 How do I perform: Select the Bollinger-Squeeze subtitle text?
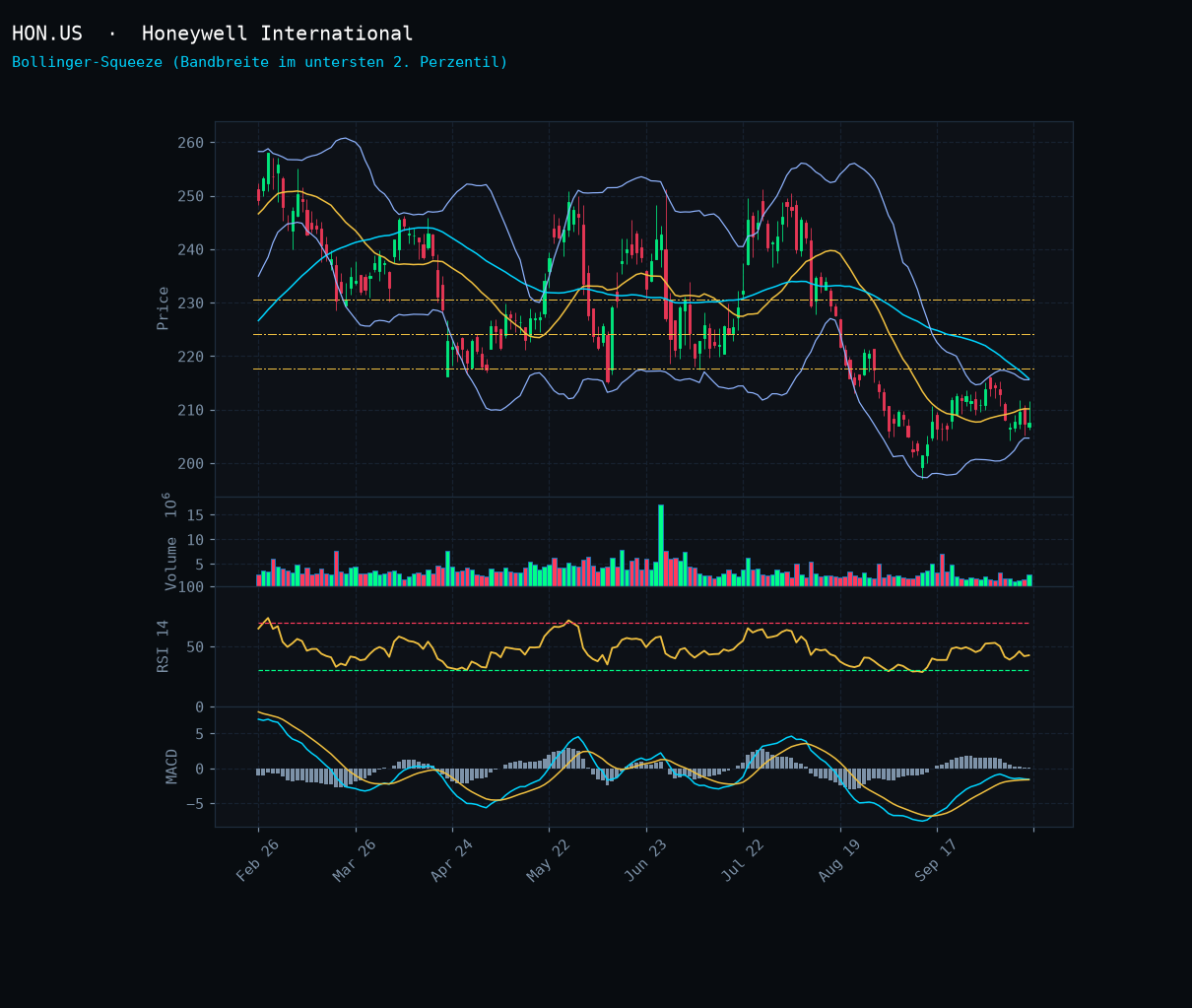tap(260, 62)
